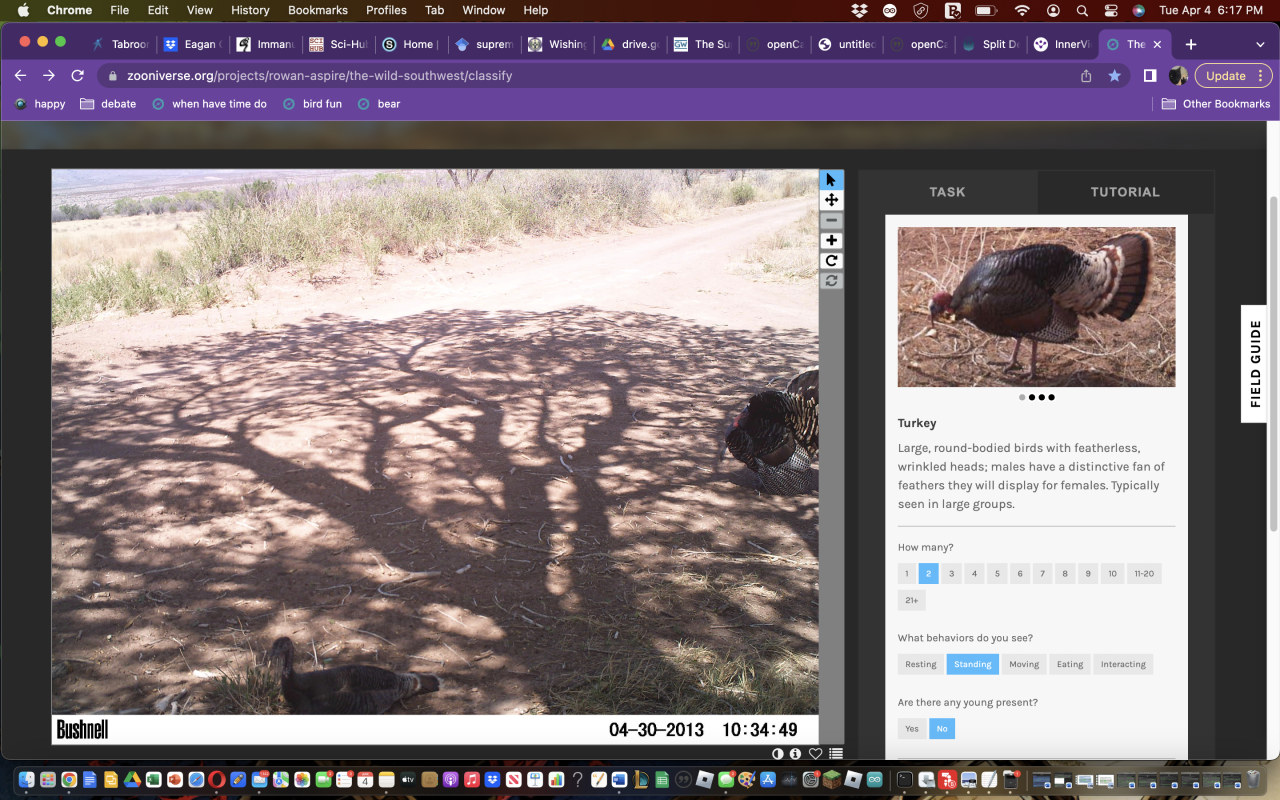Switch to the TUTORIAL tab
This screenshot has height=800, width=1280.
point(1125,192)
